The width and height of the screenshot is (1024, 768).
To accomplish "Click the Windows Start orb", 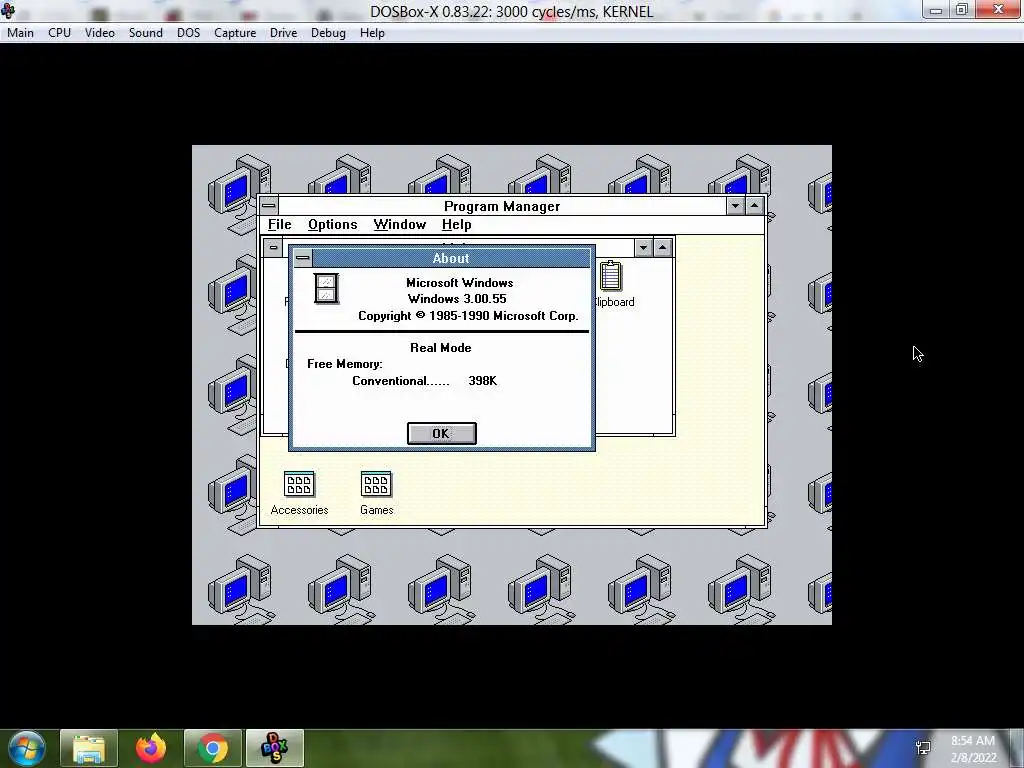I will pos(27,748).
